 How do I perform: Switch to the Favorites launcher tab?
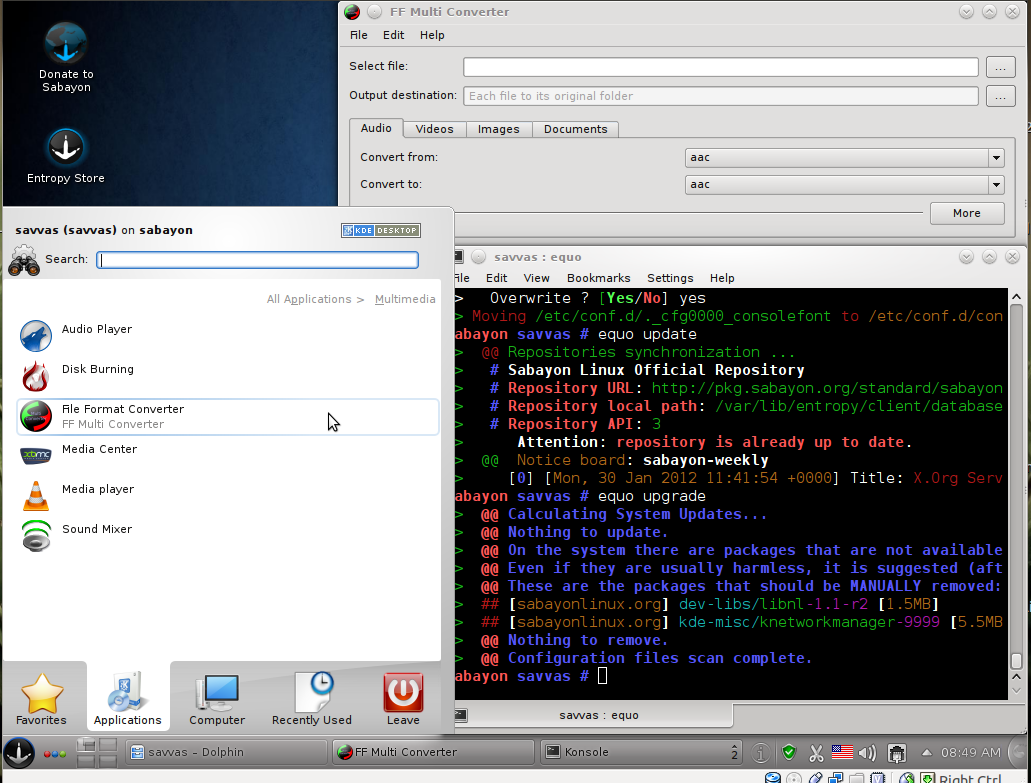(x=42, y=699)
